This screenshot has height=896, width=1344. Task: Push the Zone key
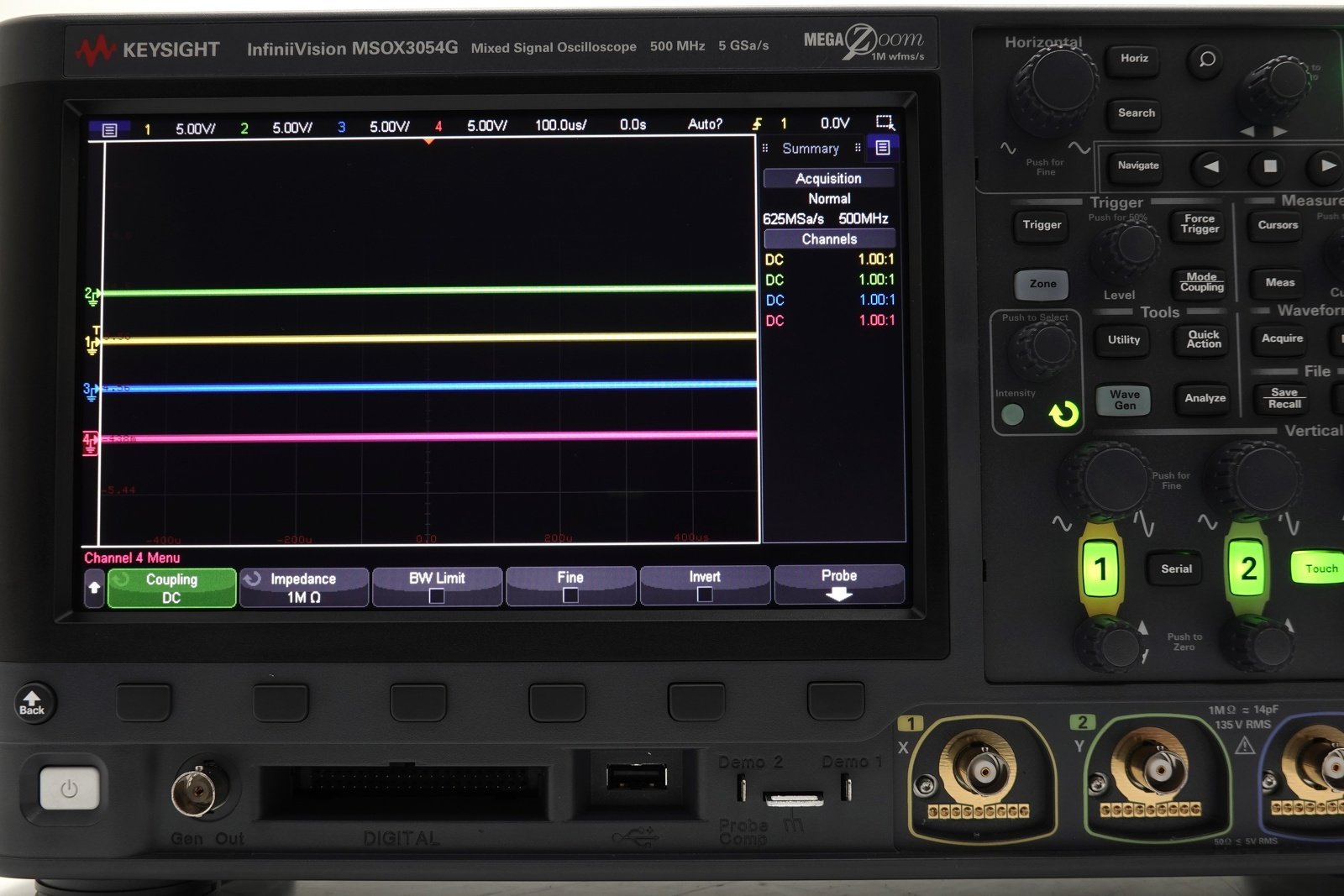tap(1042, 284)
